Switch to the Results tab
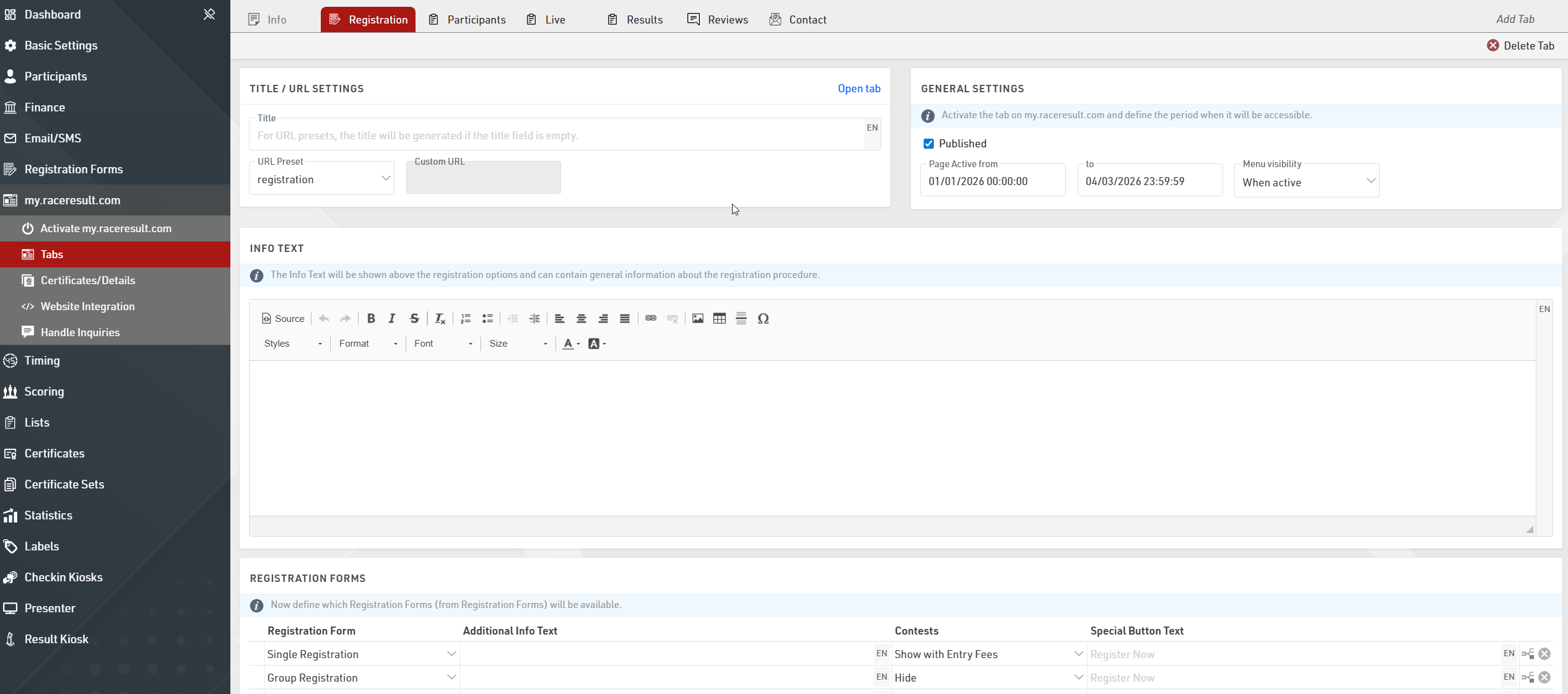The image size is (1568, 694). click(635, 20)
